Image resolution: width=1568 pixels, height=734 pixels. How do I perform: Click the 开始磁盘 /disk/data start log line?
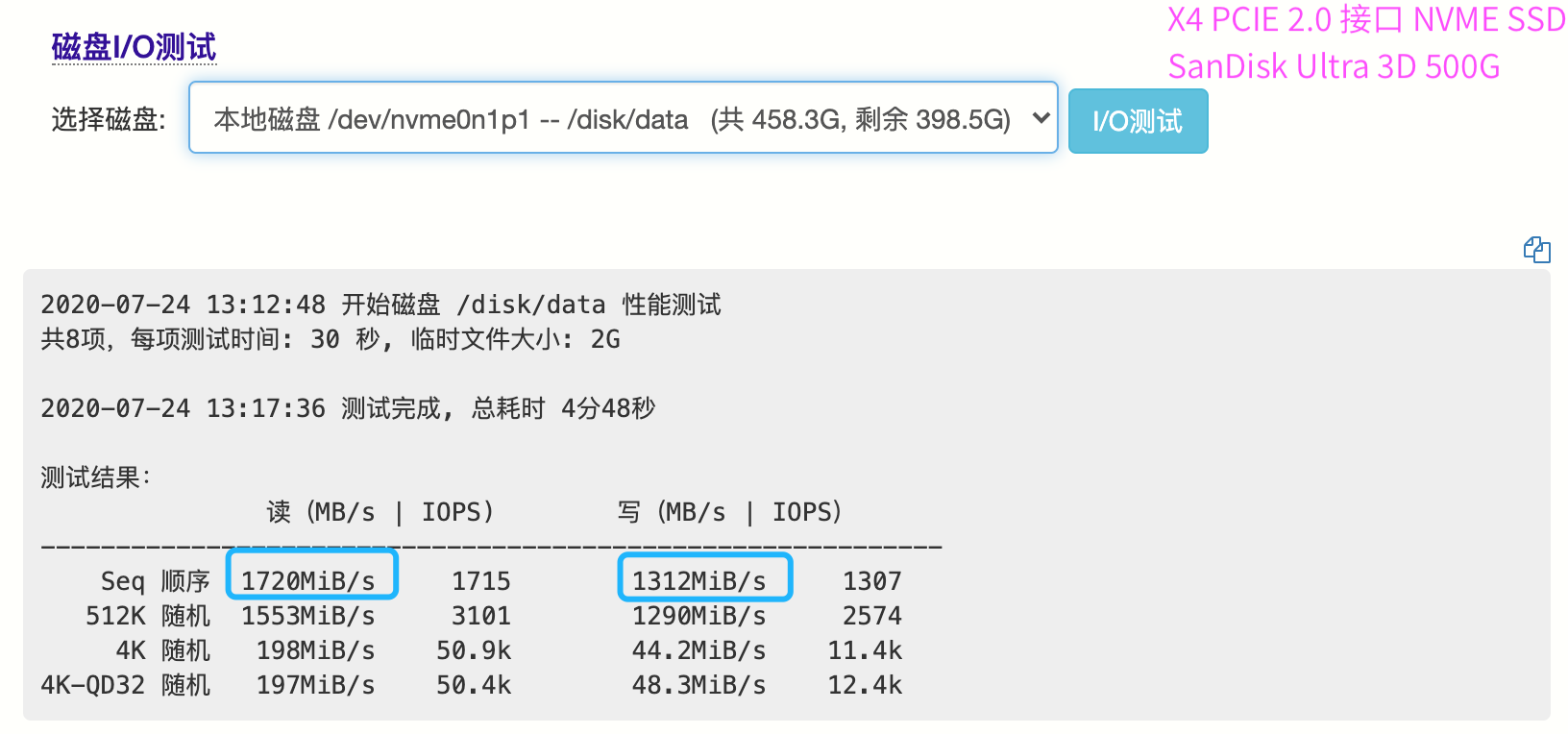[x=380, y=305]
